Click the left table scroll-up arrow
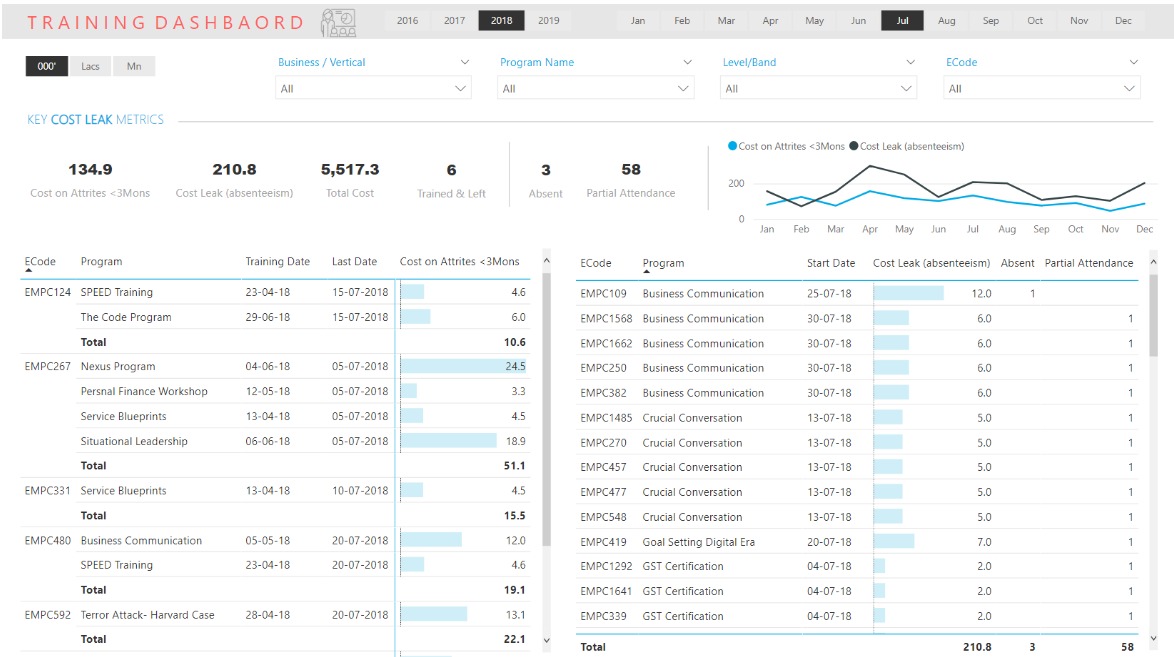This screenshot has width=1174, height=657. coord(546,261)
